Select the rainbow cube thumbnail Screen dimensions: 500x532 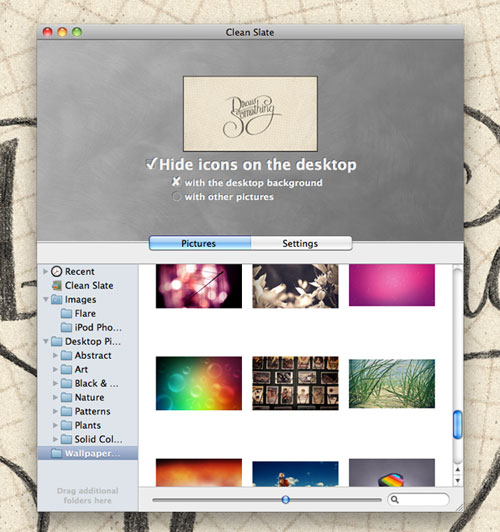point(392,473)
